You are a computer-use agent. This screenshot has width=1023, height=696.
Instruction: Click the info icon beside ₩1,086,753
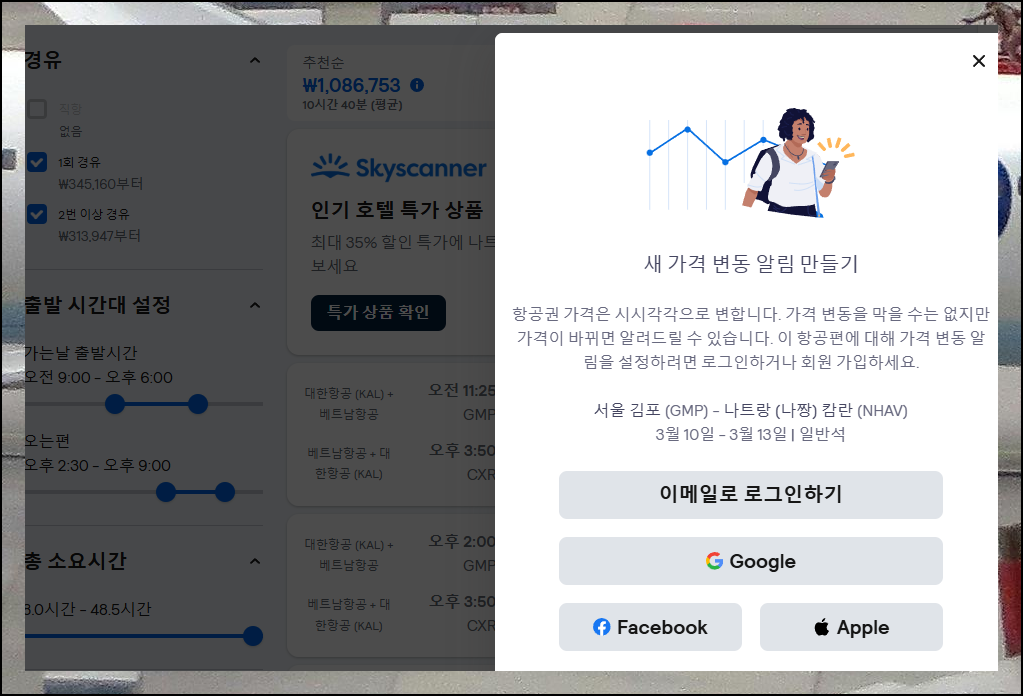[x=417, y=85]
